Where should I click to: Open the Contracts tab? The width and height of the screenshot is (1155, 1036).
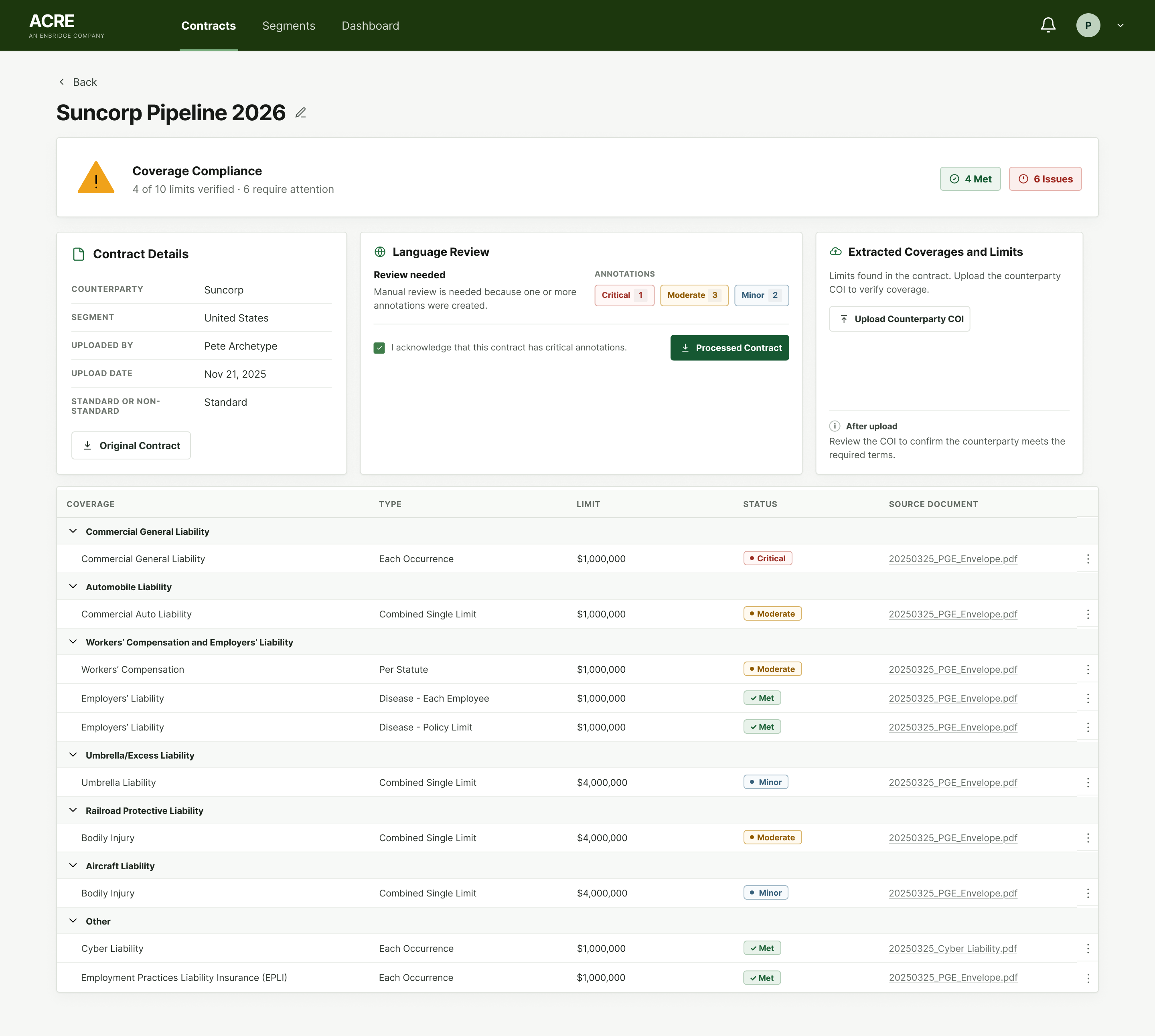click(209, 26)
